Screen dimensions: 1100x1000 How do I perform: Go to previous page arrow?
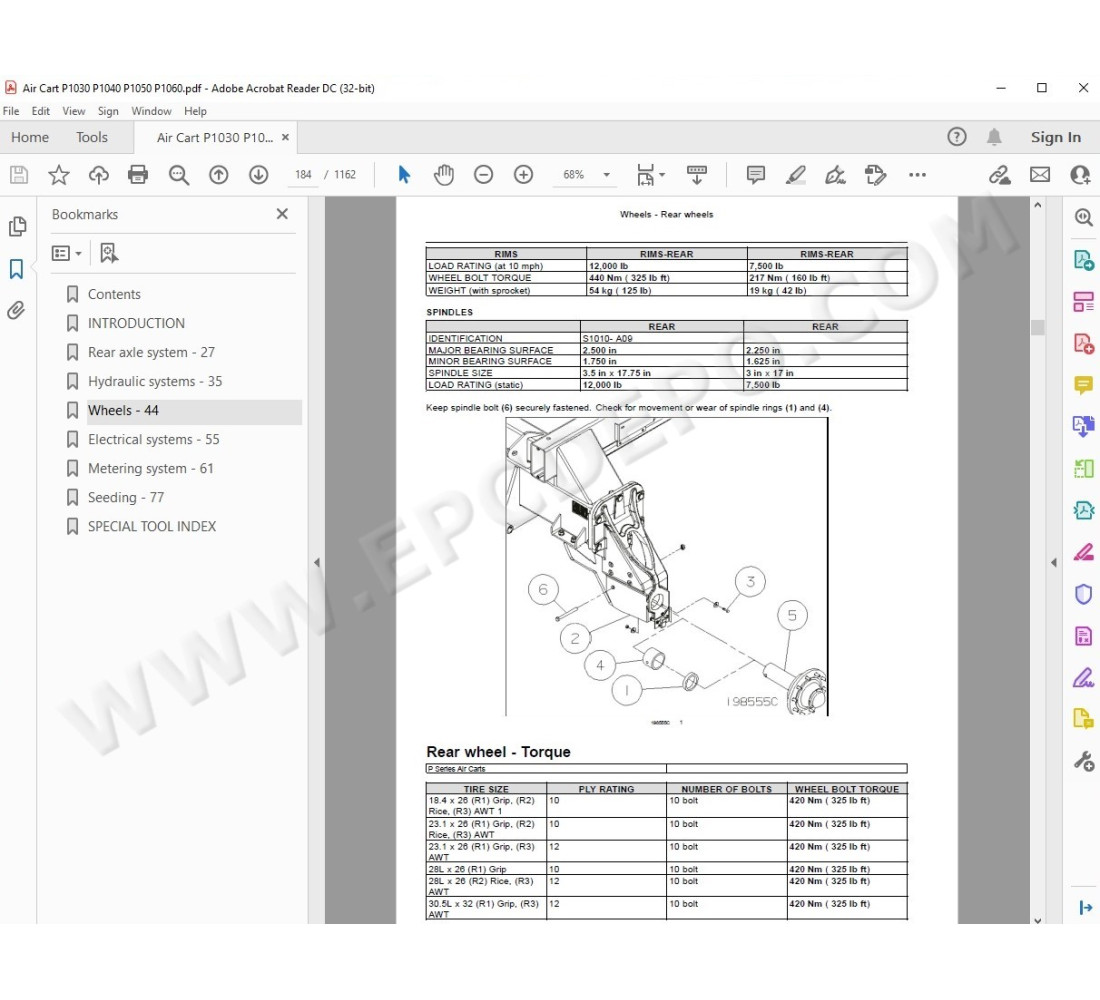(219, 175)
